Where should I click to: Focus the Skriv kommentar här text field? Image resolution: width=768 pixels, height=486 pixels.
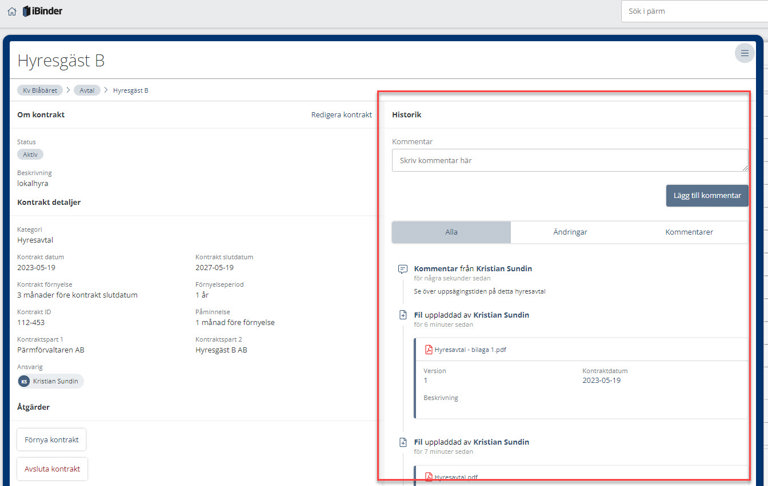569,160
